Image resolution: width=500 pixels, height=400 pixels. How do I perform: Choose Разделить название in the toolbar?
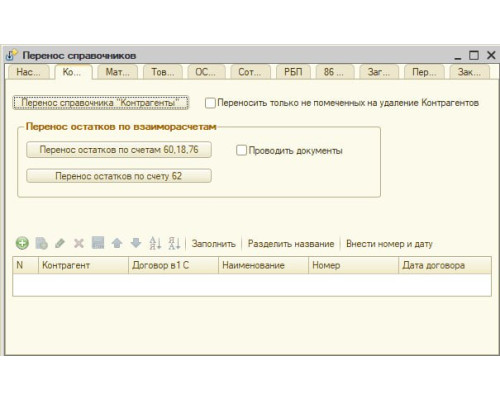coord(291,244)
